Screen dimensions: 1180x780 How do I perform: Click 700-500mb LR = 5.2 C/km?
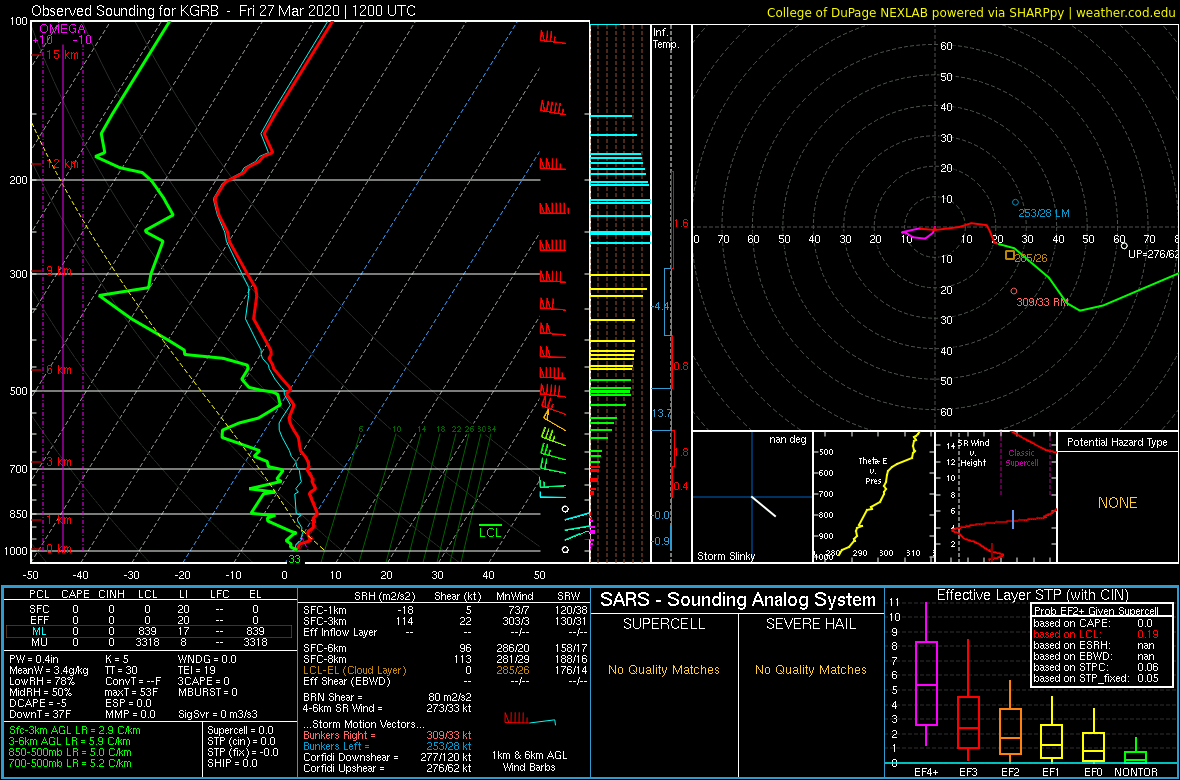pyautogui.click(x=71, y=764)
